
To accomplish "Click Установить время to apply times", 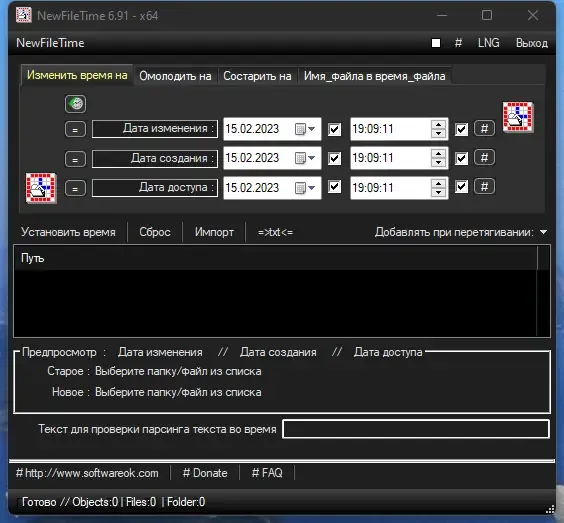I will coord(68,232).
